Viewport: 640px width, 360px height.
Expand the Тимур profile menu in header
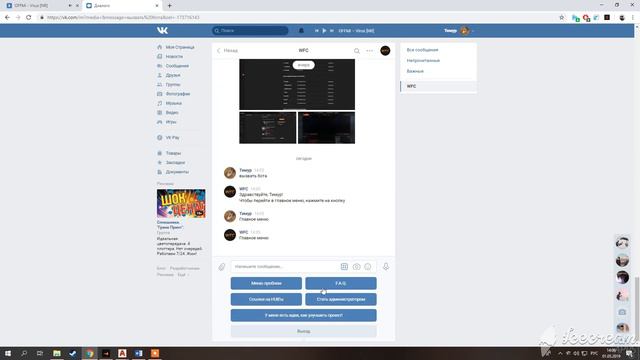point(459,31)
